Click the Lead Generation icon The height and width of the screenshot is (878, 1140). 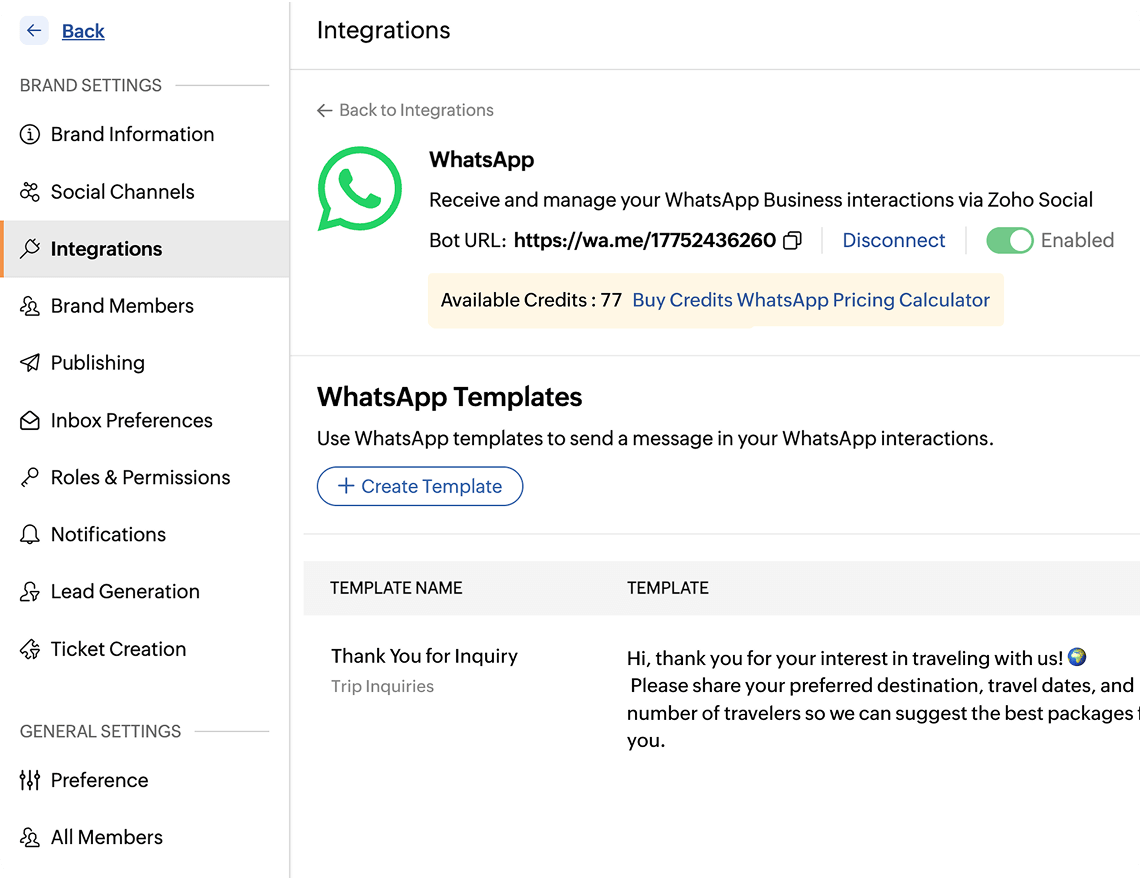30,592
